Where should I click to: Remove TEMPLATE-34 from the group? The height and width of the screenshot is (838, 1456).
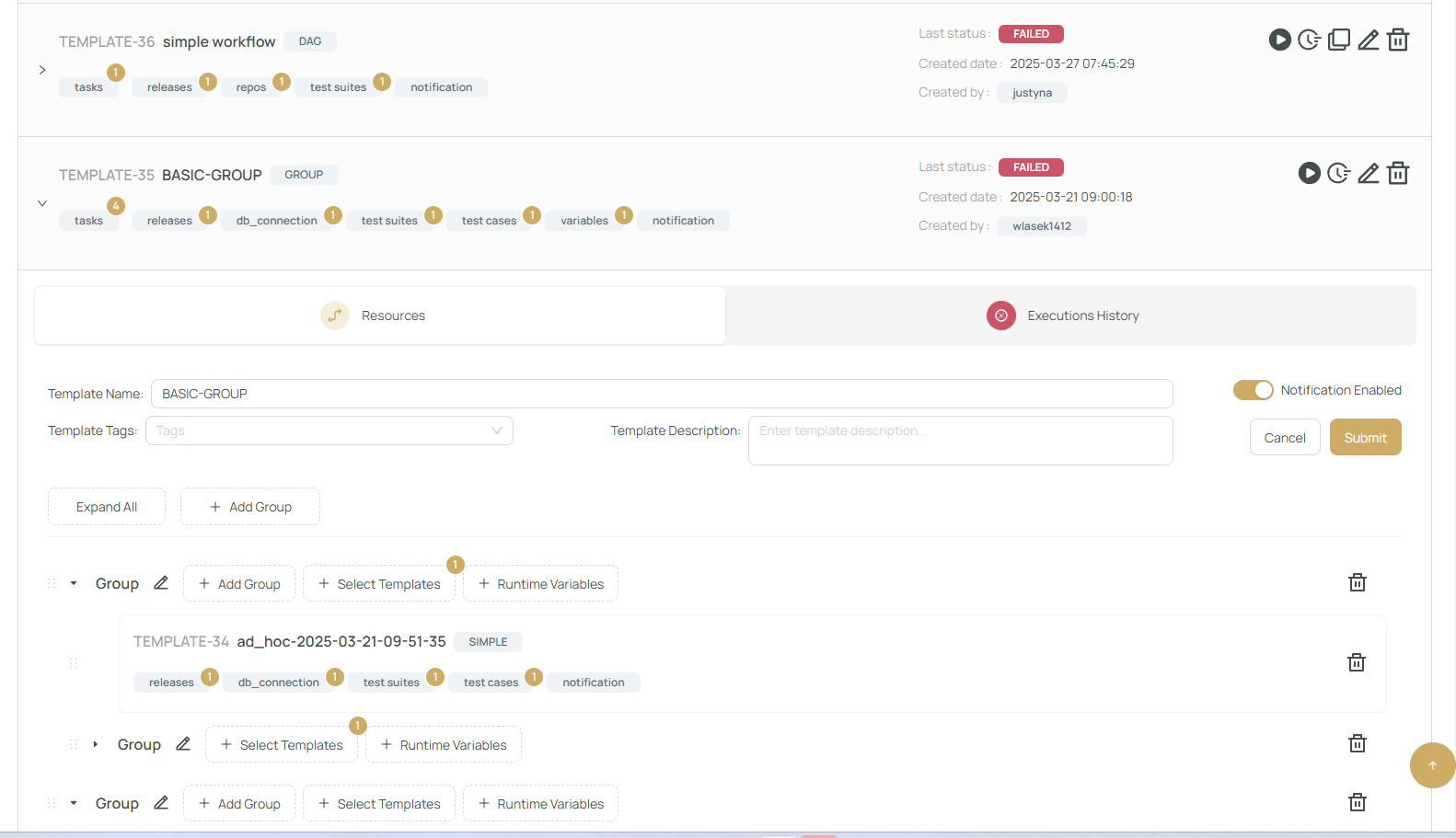pos(1357,662)
